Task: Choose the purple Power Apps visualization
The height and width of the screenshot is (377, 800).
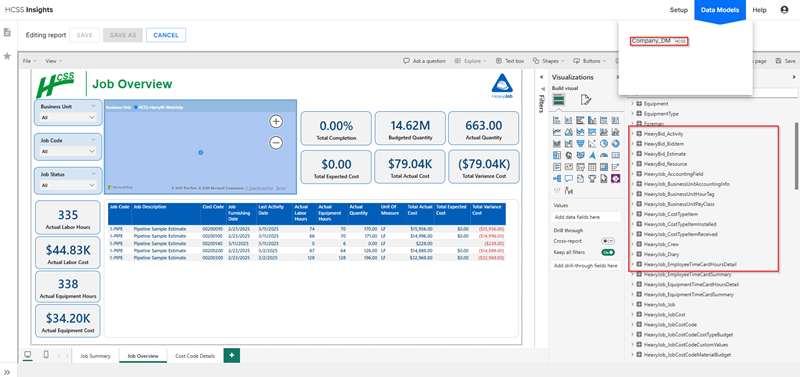Action: point(616,179)
